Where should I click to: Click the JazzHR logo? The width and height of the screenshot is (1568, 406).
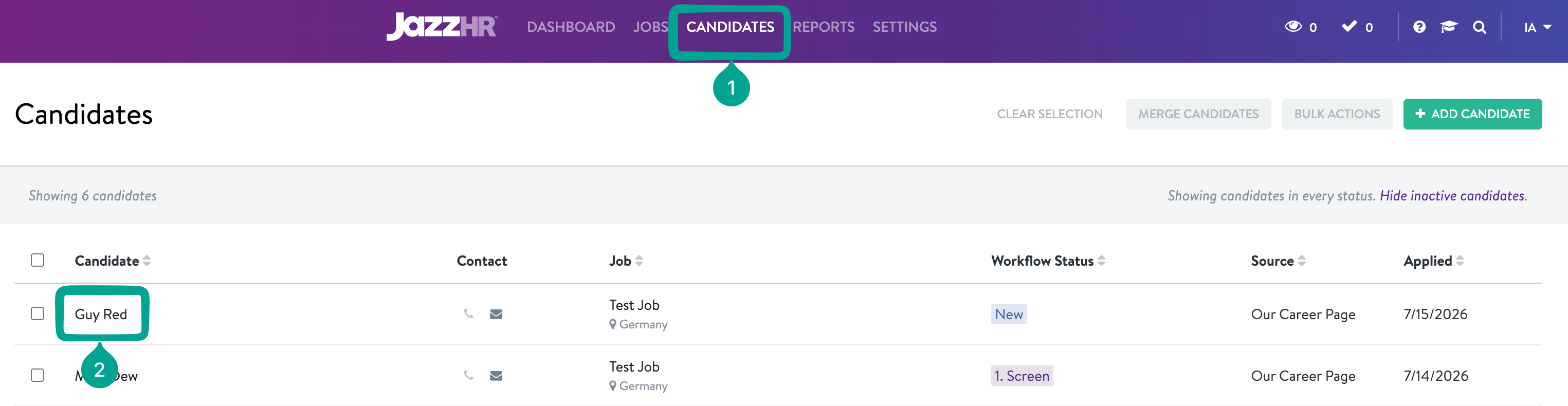(x=442, y=27)
